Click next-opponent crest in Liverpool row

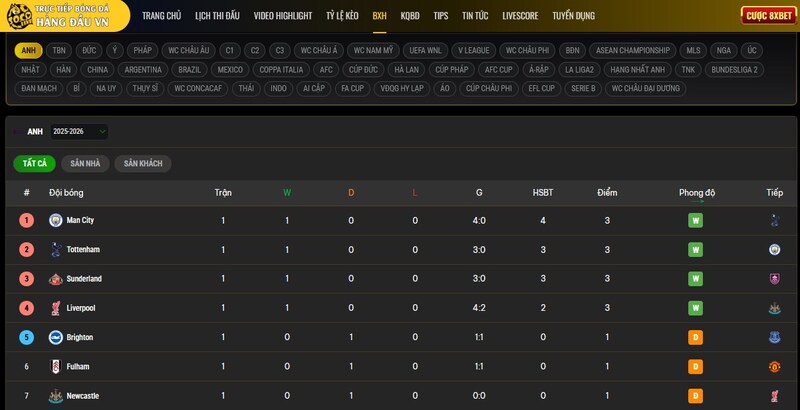click(x=774, y=308)
